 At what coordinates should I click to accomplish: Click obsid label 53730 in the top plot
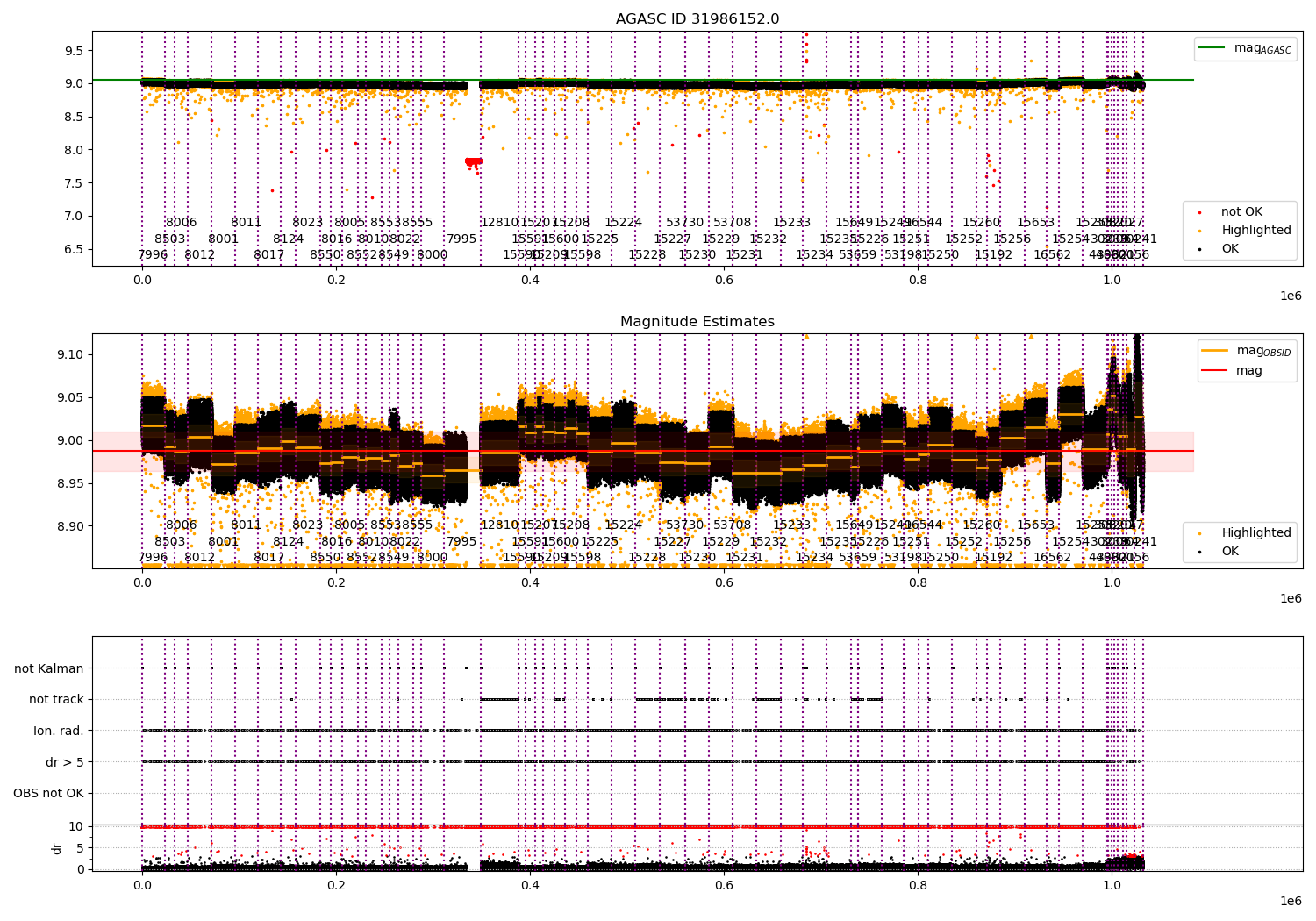(x=684, y=223)
